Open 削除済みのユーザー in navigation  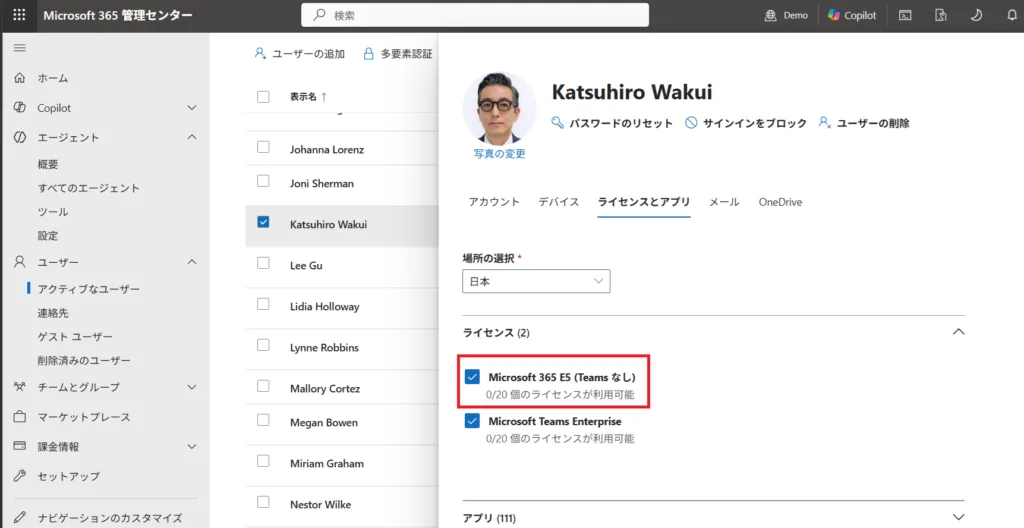click(84, 360)
